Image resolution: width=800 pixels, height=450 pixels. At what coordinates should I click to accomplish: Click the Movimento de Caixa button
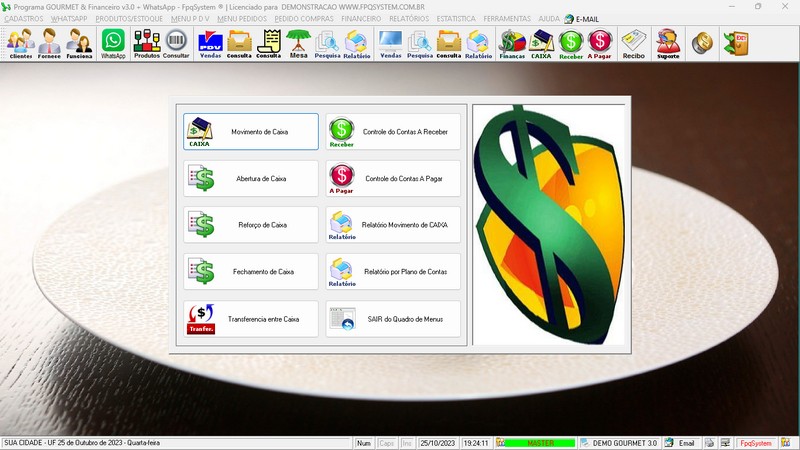(x=251, y=132)
